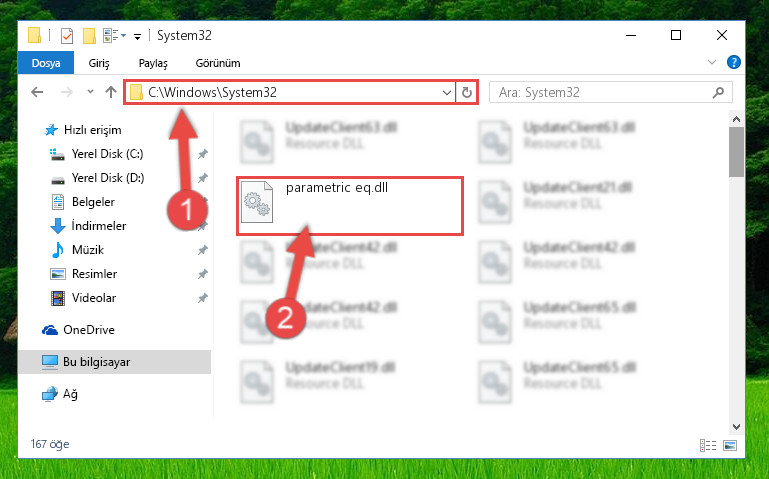This screenshot has width=769, height=479.
Task: Click the Properties quick access icon
Action: tap(67, 36)
